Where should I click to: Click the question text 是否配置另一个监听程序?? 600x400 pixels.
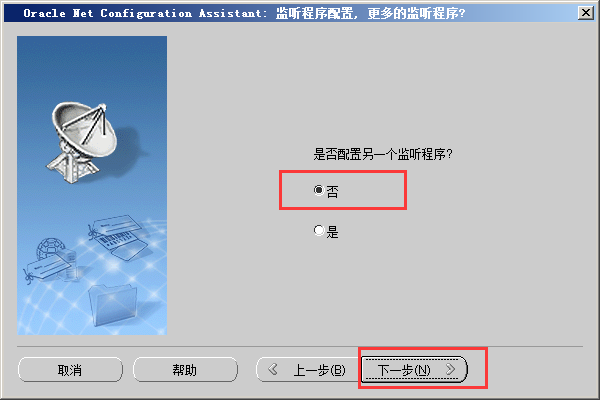click(x=383, y=154)
